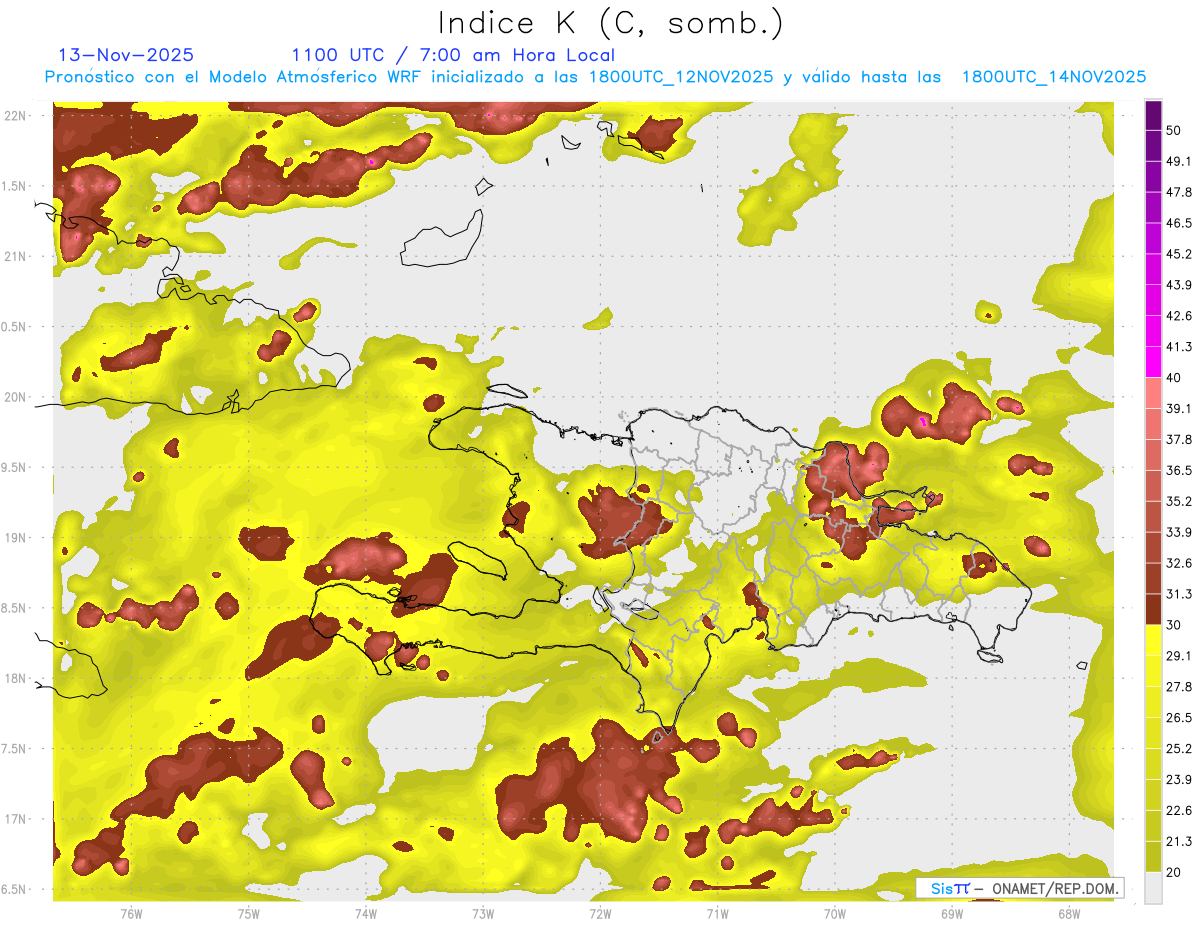
Task: Click the color scale value "49.1"
Action: (x=1178, y=161)
